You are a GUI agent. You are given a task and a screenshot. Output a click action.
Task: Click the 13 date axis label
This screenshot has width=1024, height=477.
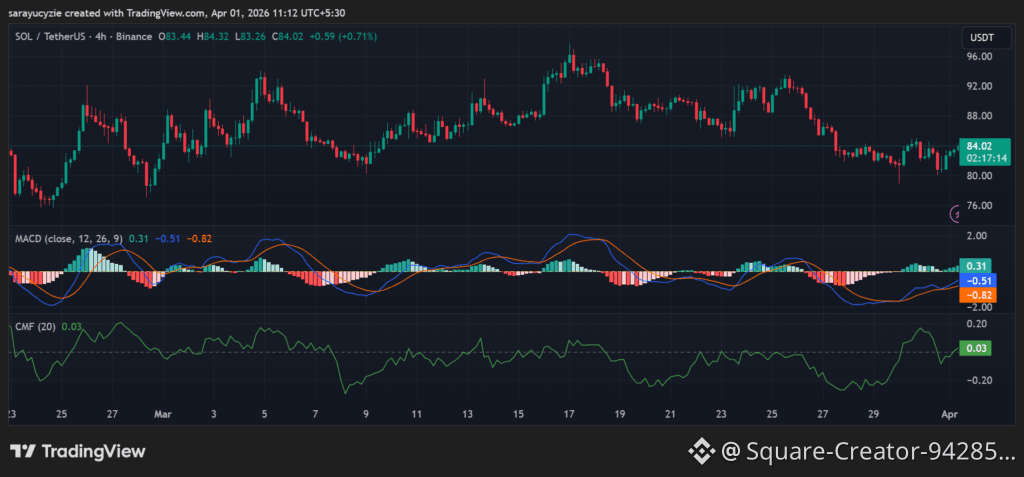(x=468, y=414)
